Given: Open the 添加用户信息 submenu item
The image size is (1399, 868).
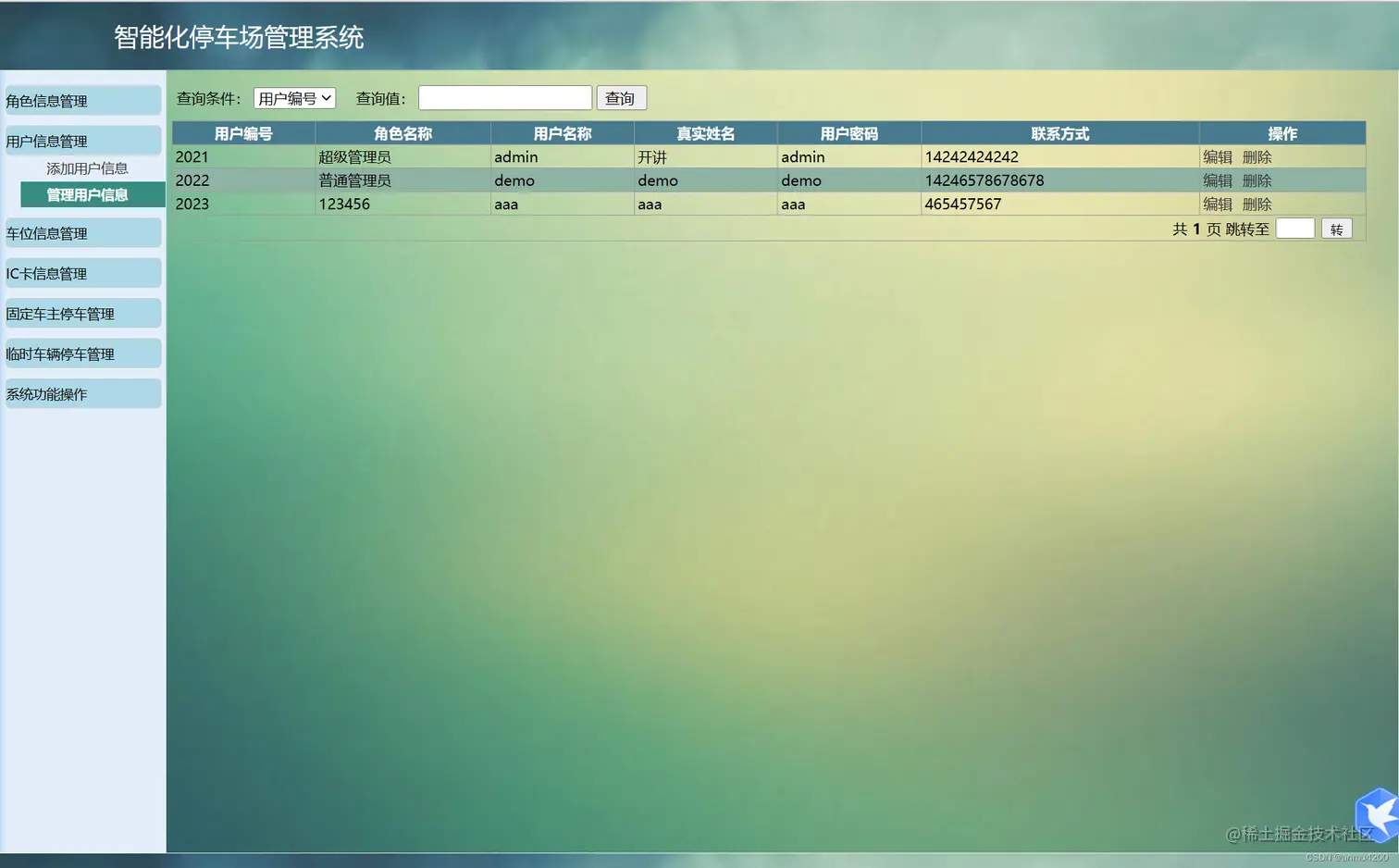Looking at the screenshot, I should coord(87,168).
